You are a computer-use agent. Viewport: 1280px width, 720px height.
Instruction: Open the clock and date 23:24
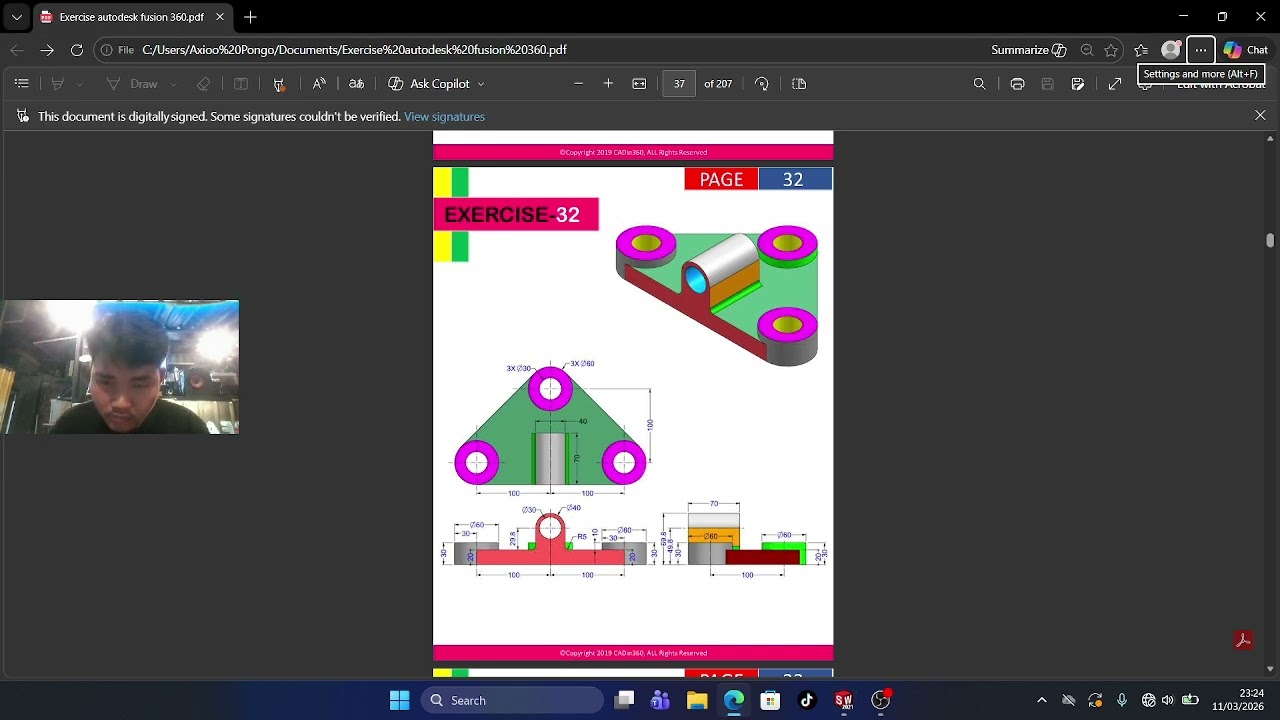tap(1237, 700)
